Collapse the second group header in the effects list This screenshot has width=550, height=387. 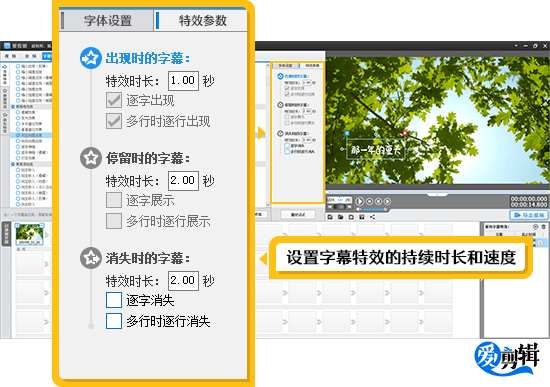[x=32, y=106]
